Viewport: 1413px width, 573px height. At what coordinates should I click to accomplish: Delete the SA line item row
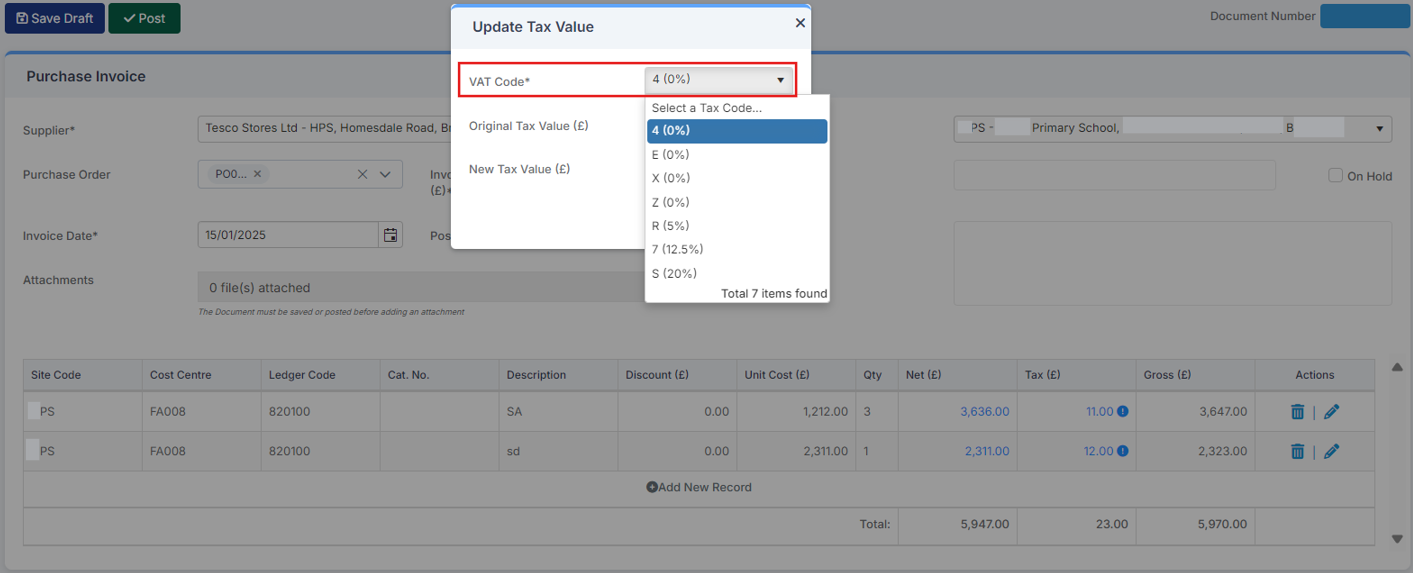click(x=1297, y=411)
